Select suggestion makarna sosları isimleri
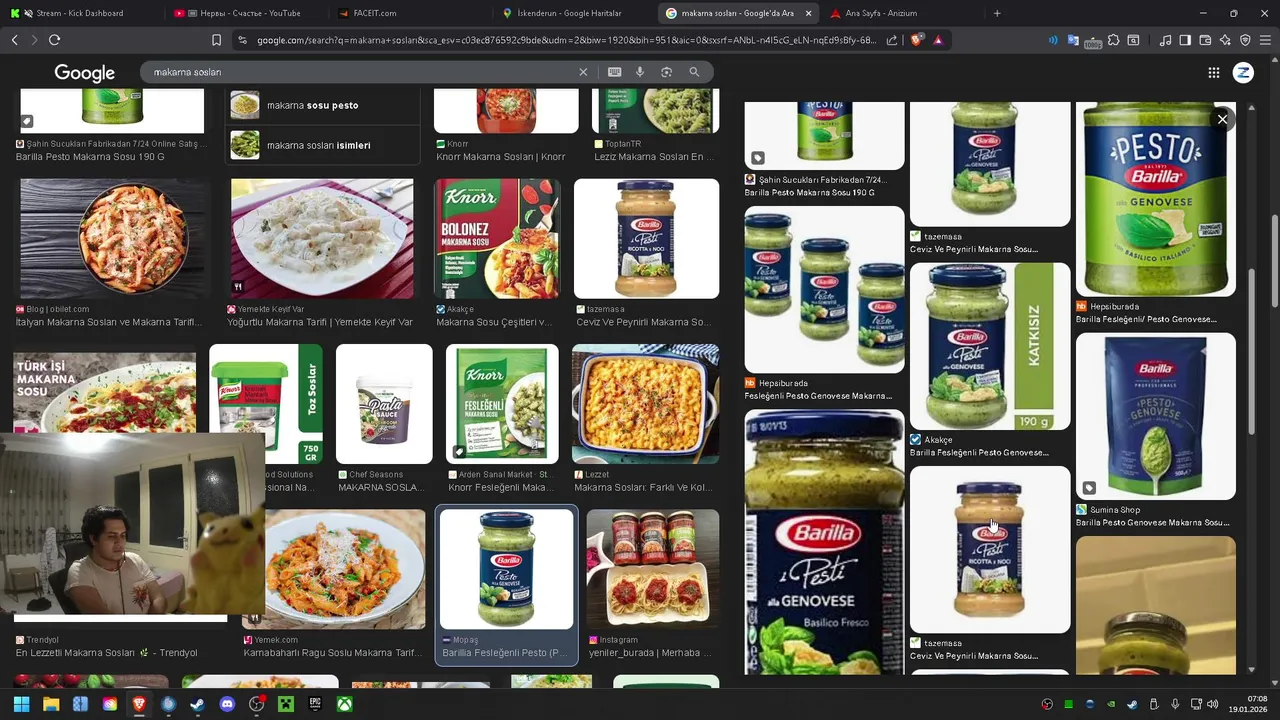Image resolution: width=1280 pixels, height=720 pixels. coord(323,145)
